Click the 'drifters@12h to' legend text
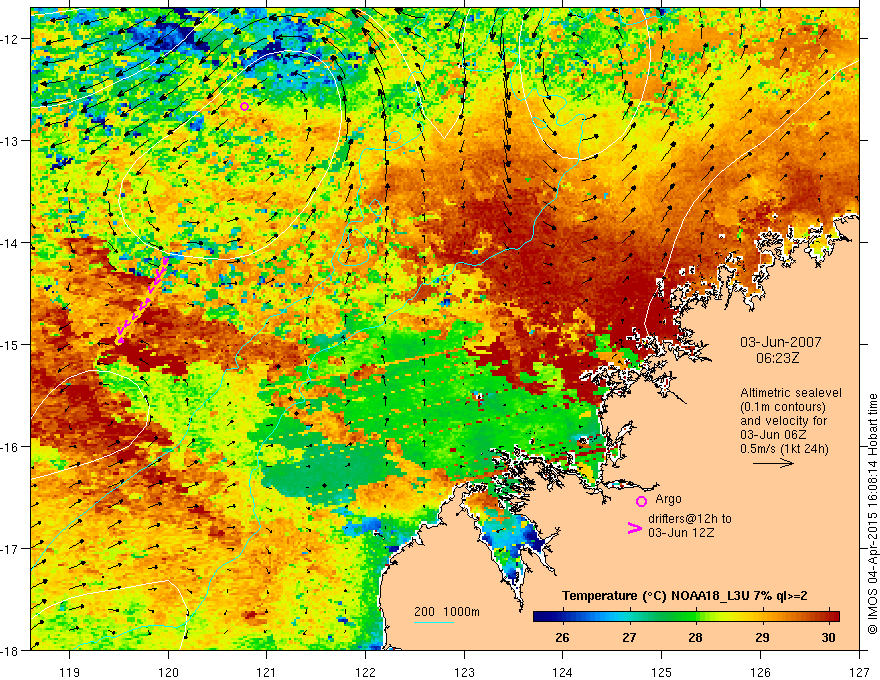The width and height of the screenshot is (880, 680). tap(690, 519)
